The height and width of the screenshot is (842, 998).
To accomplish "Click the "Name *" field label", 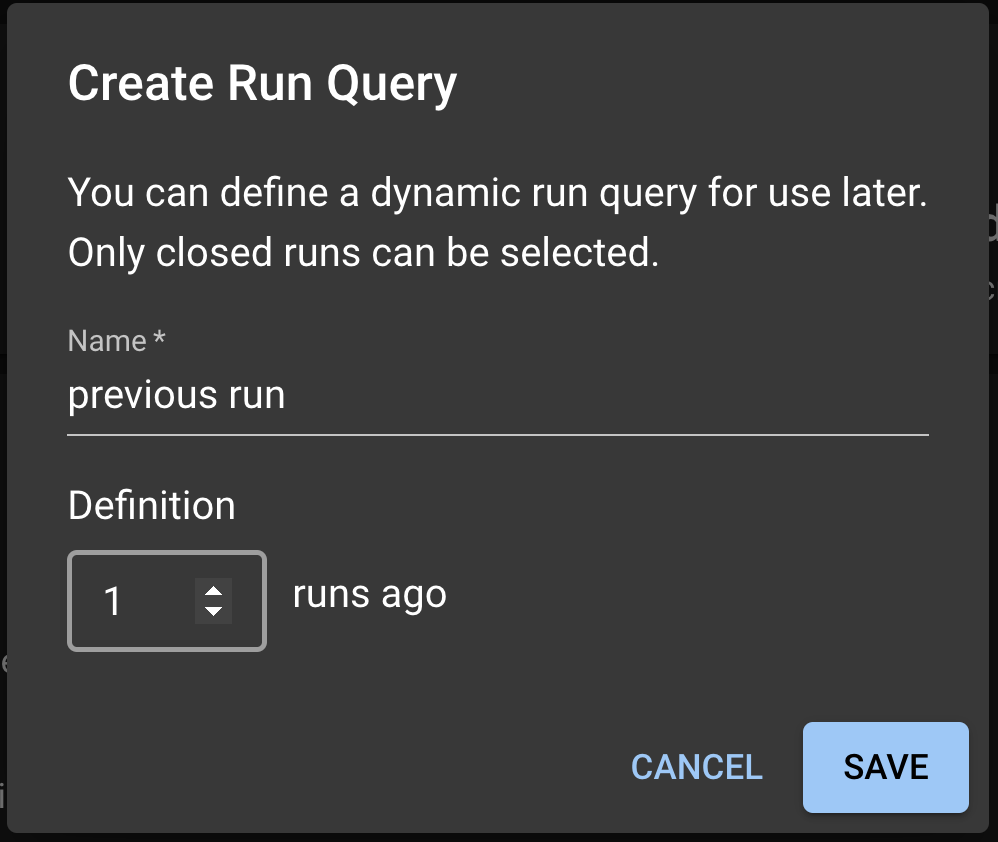I will (107, 341).
